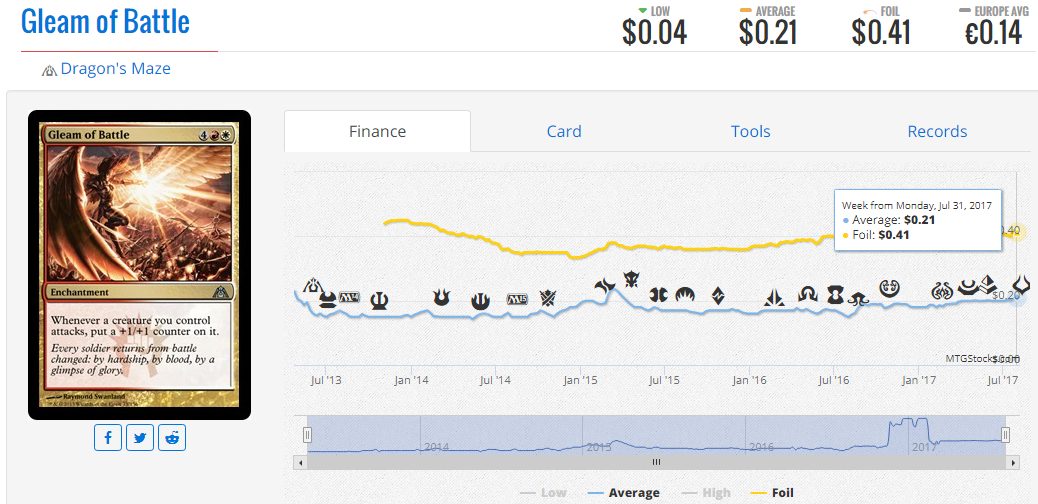Viewport: 1038px width, 504px height.
Task: Switch to the Card tab
Action: click(x=564, y=131)
